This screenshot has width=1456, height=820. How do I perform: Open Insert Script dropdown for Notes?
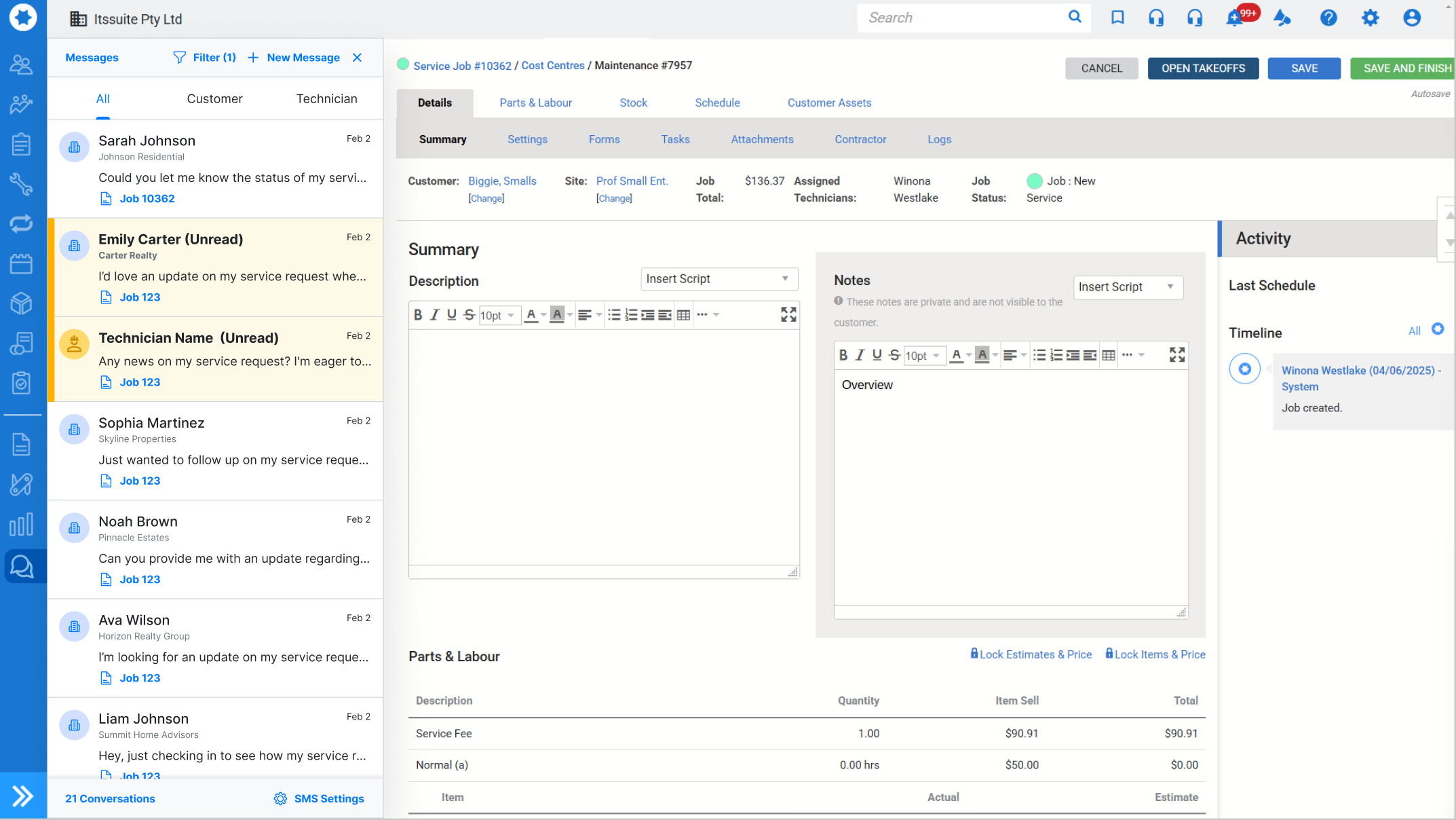click(x=1128, y=287)
